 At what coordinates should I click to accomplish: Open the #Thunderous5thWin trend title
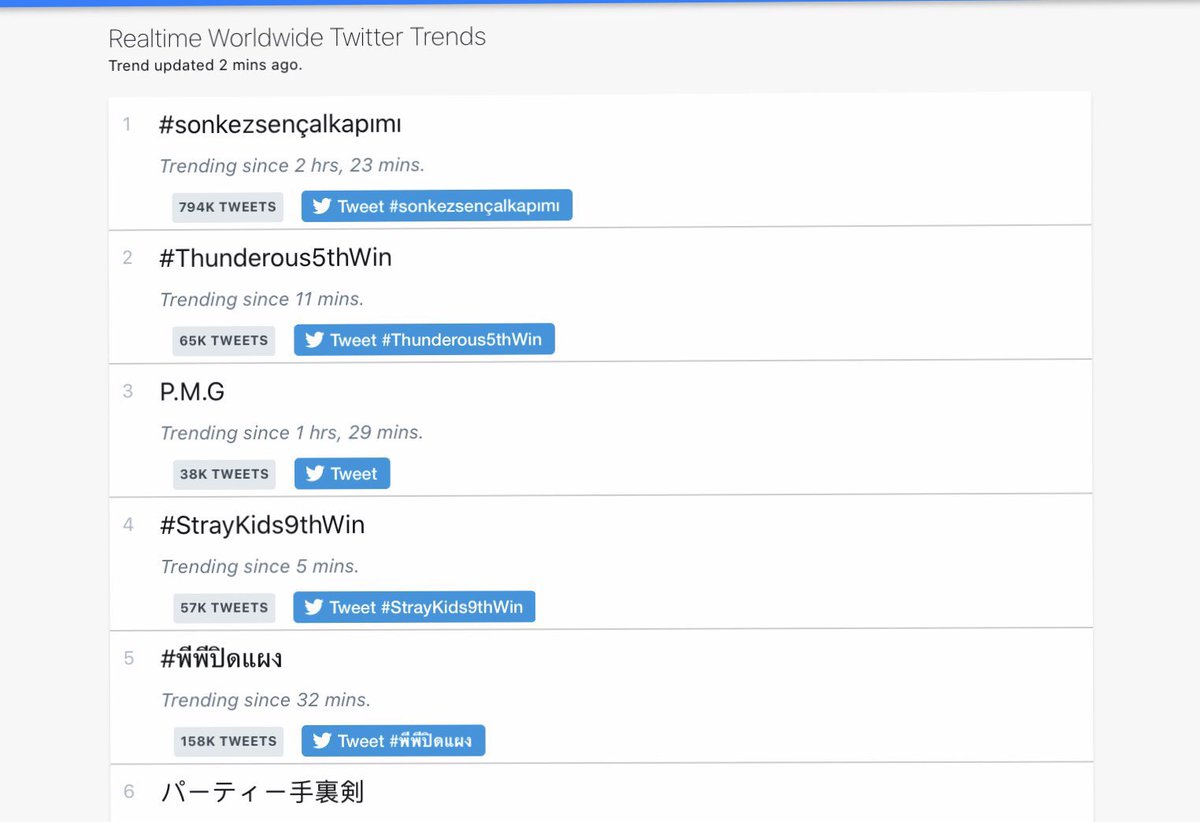(275, 258)
